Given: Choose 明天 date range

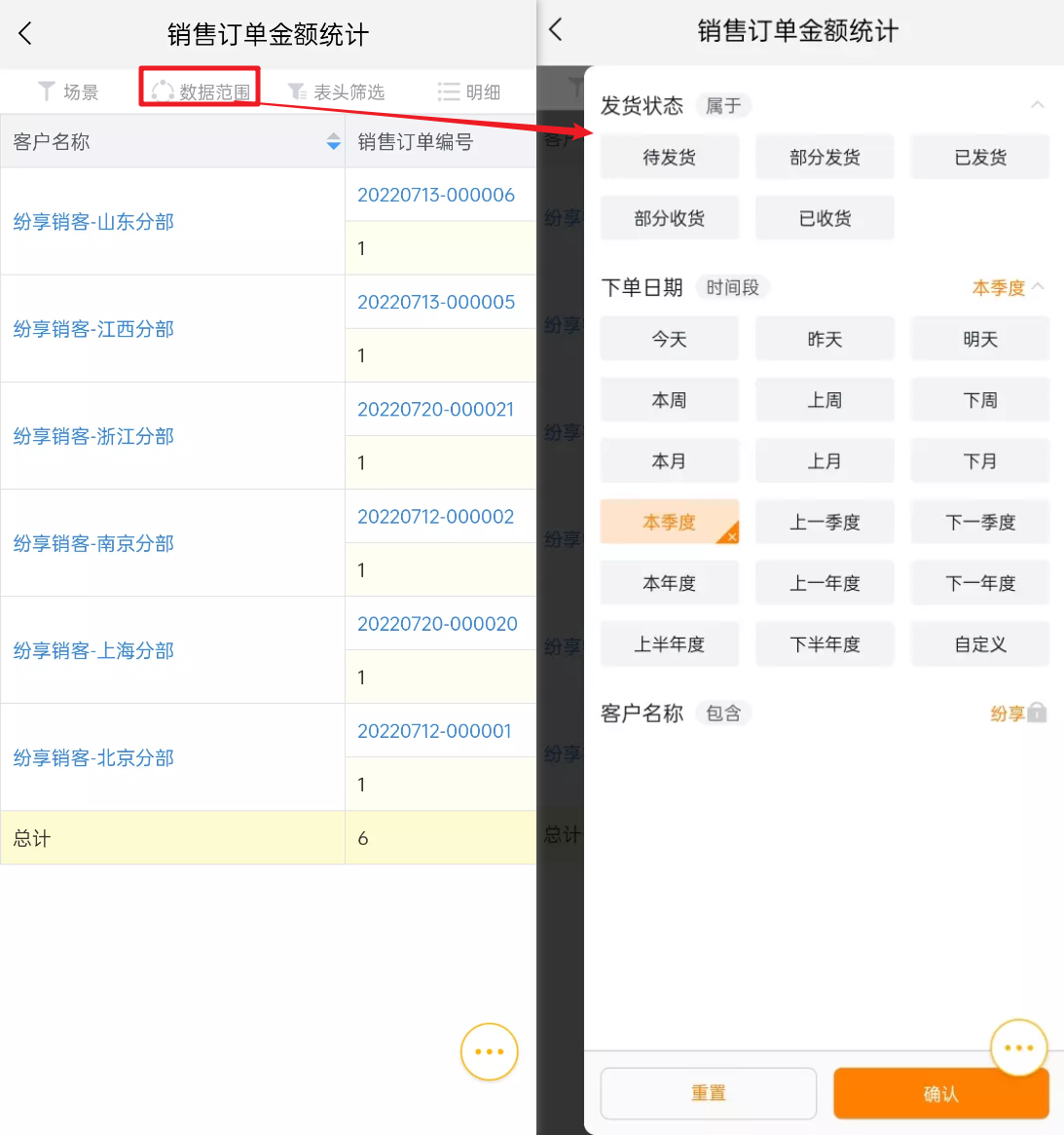Looking at the screenshot, I should click(x=980, y=339).
